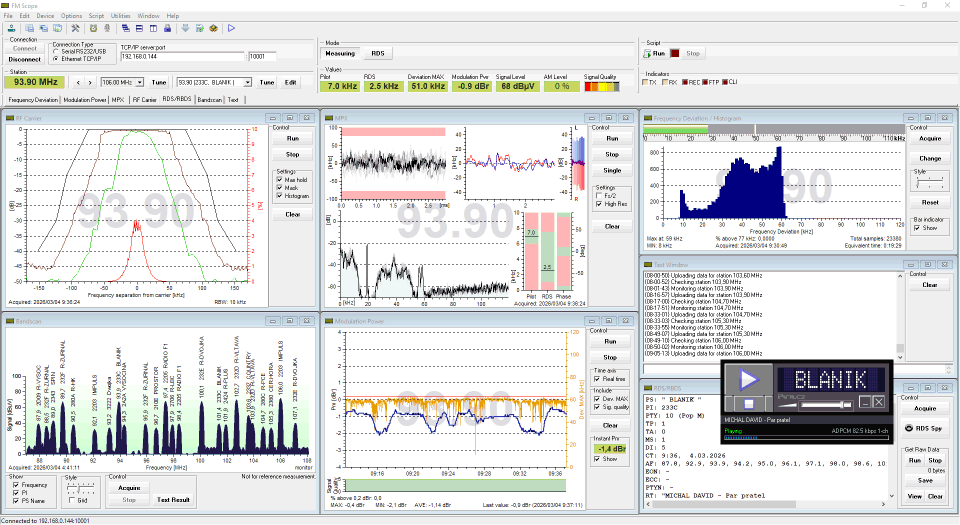This screenshot has width=960, height=525.
Task: Enable the Fs/2 checkbox in MPX settings
Action: [600, 195]
